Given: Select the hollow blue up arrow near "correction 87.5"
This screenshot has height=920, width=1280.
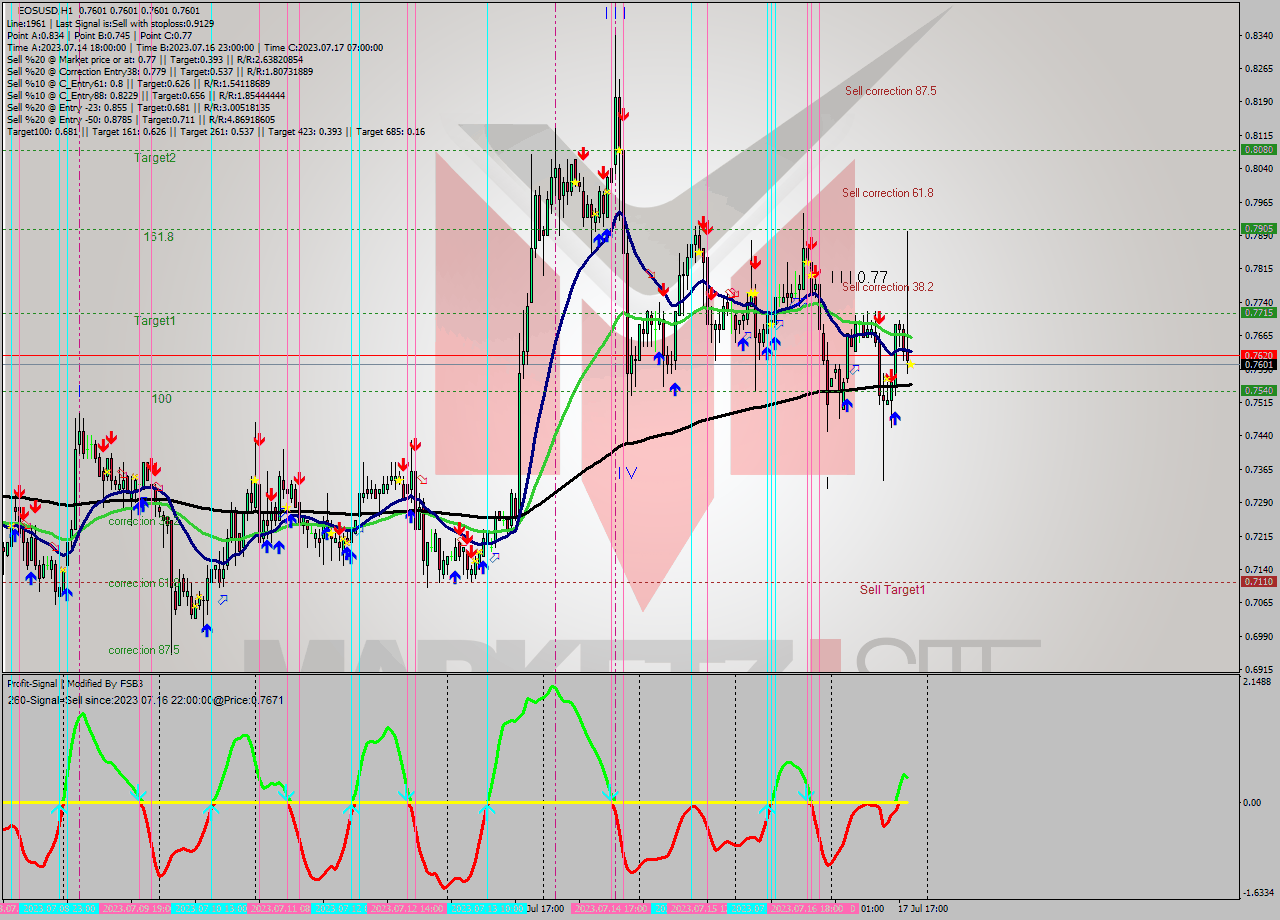Looking at the screenshot, I should tap(223, 600).
